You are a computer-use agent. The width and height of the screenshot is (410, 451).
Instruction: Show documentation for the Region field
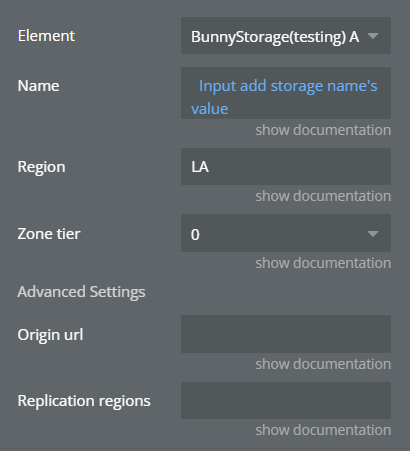coord(323,196)
